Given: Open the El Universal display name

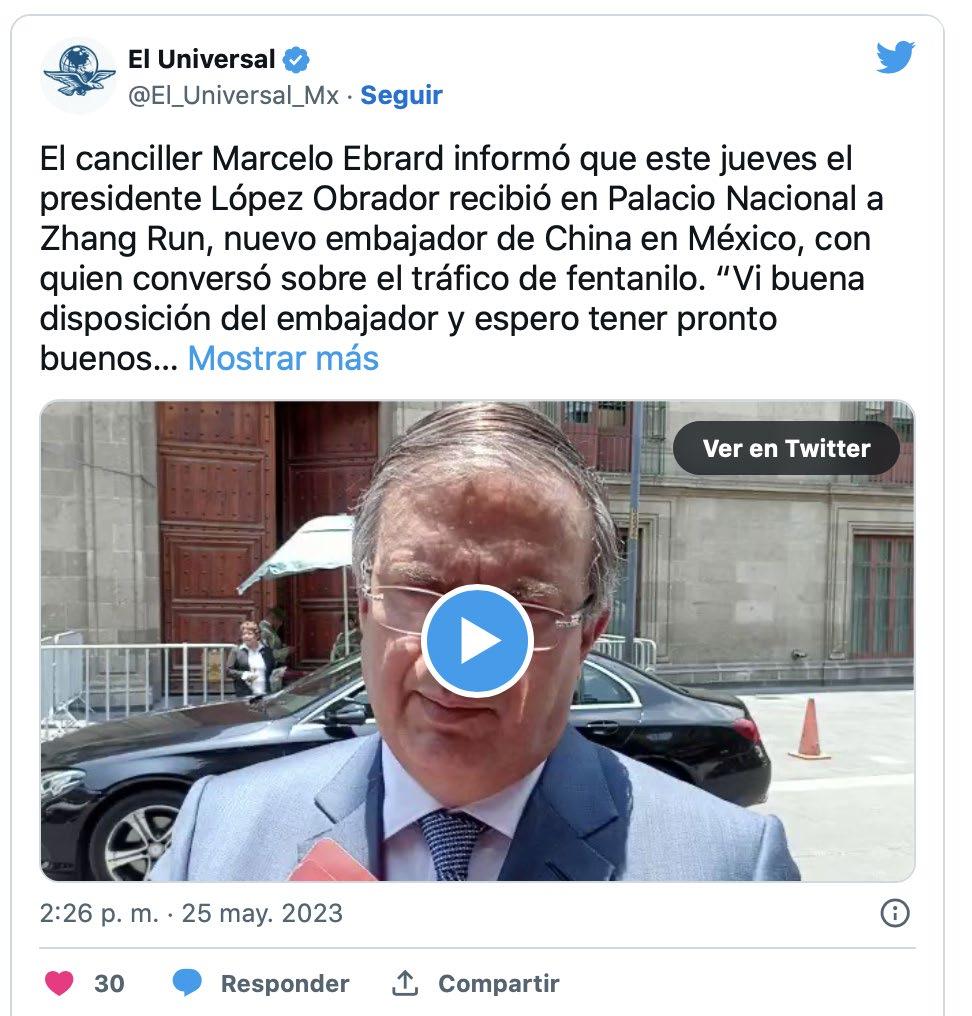Looking at the screenshot, I should click(x=202, y=60).
